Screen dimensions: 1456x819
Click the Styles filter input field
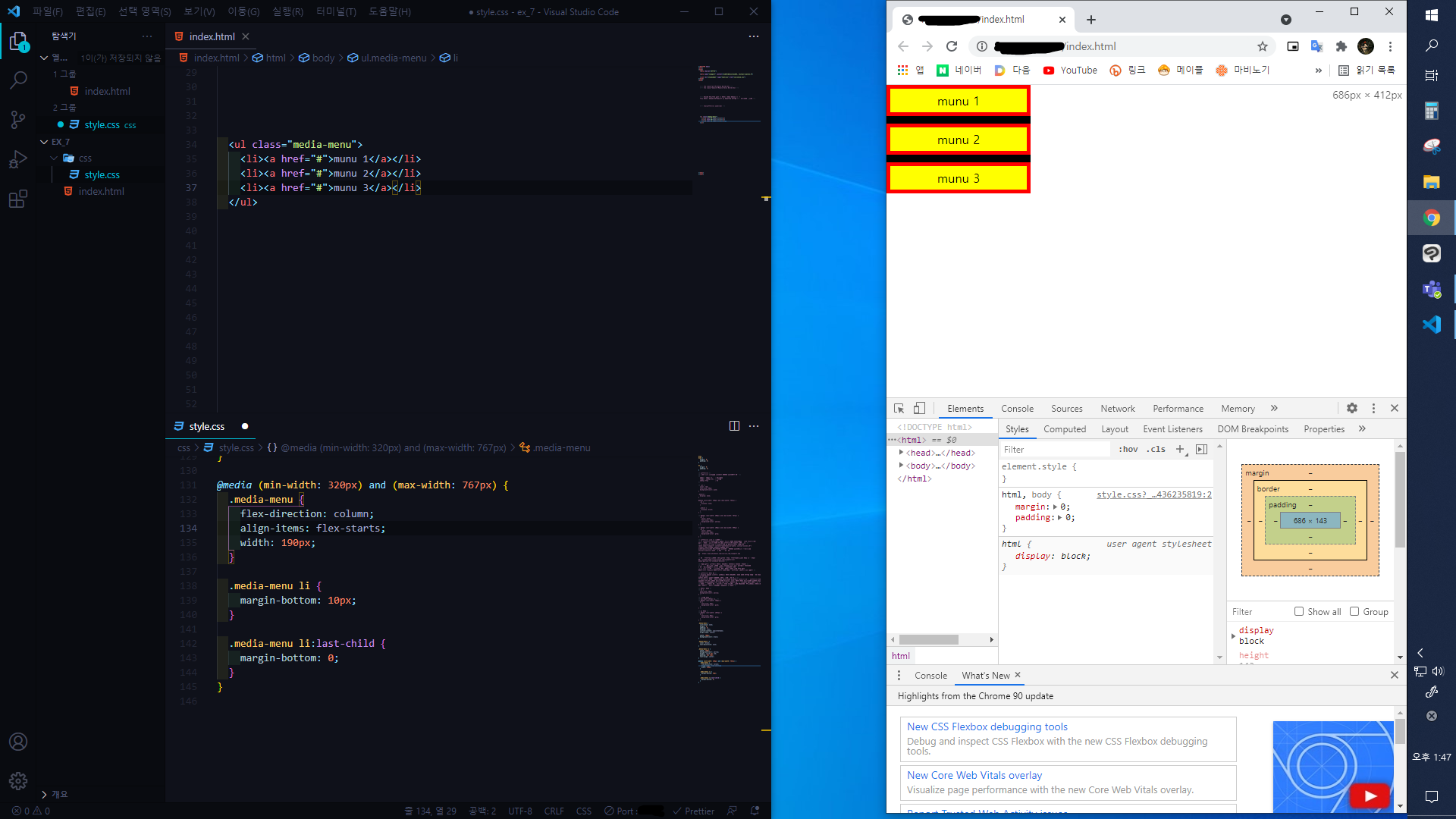1054,449
